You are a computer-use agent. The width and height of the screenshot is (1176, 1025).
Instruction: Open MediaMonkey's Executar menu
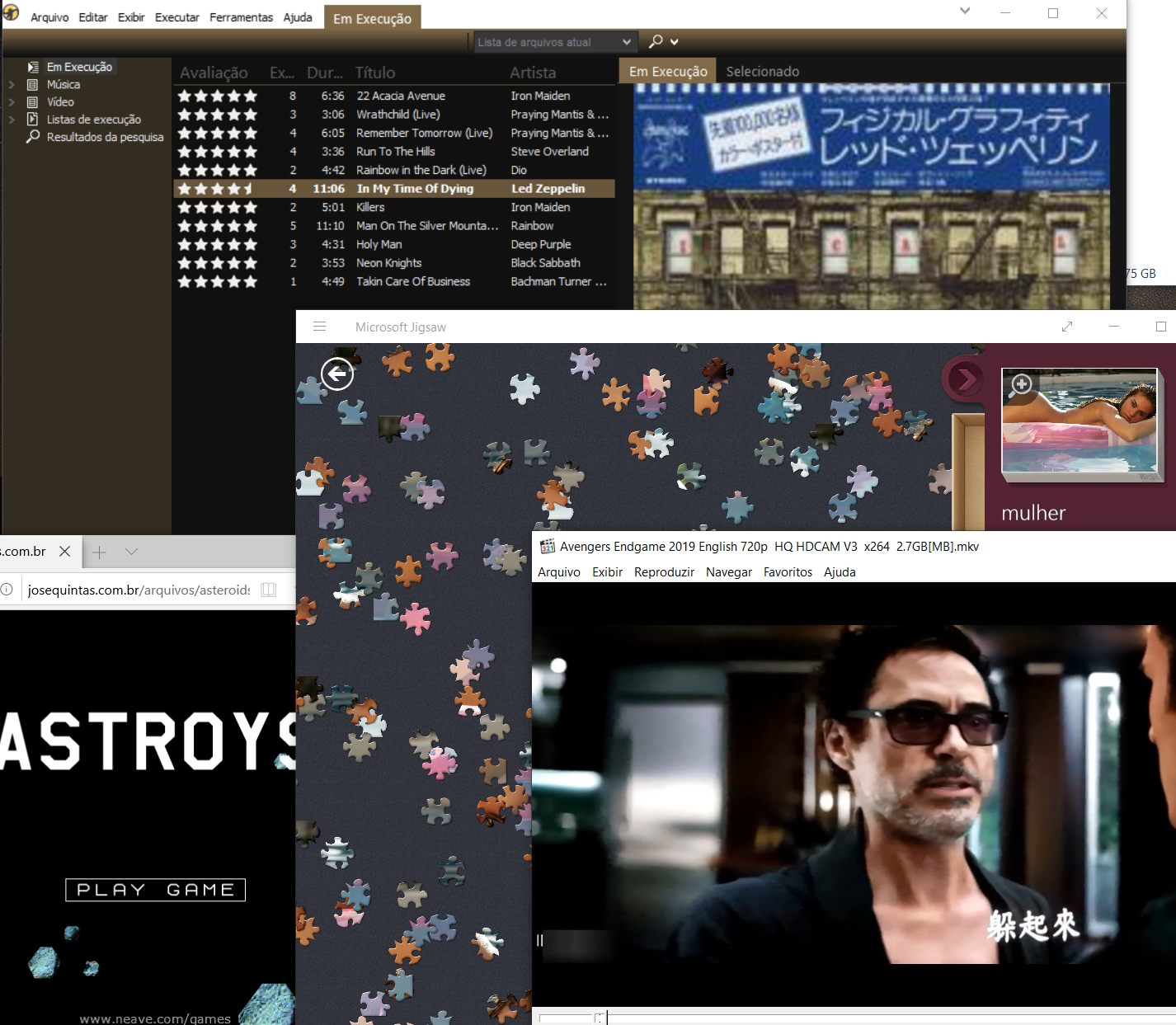click(x=177, y=17)
